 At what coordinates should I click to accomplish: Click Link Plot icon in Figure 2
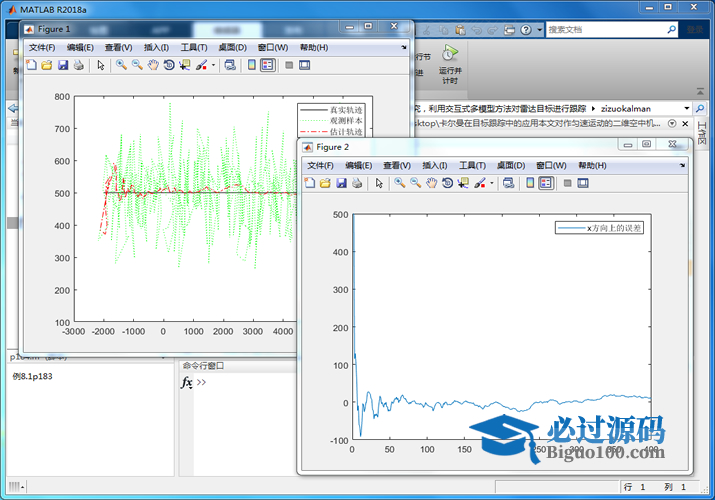coord(508,183)
